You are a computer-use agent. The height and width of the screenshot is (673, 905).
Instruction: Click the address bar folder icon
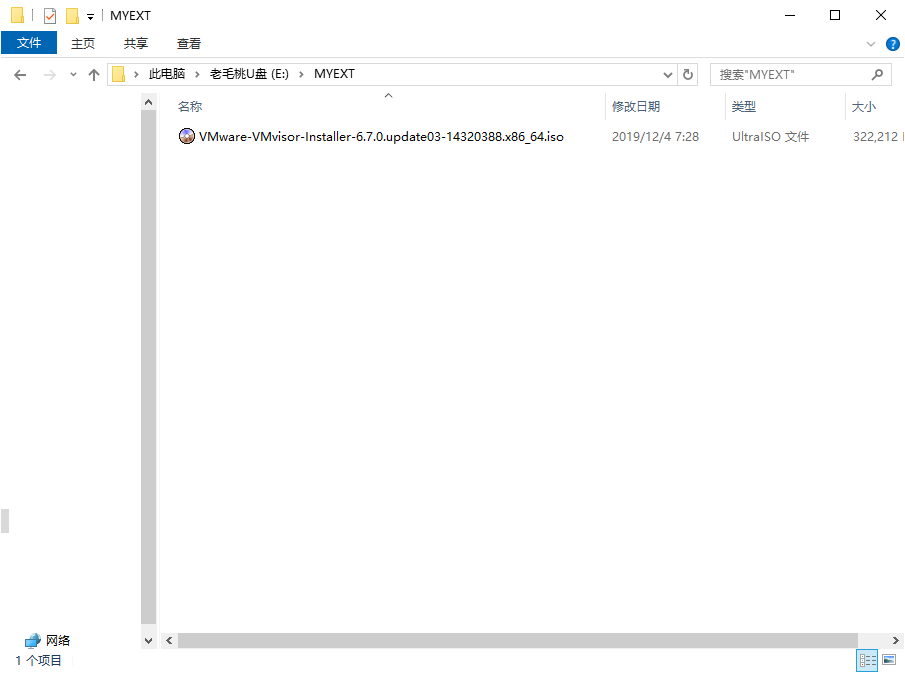point(118,74)
